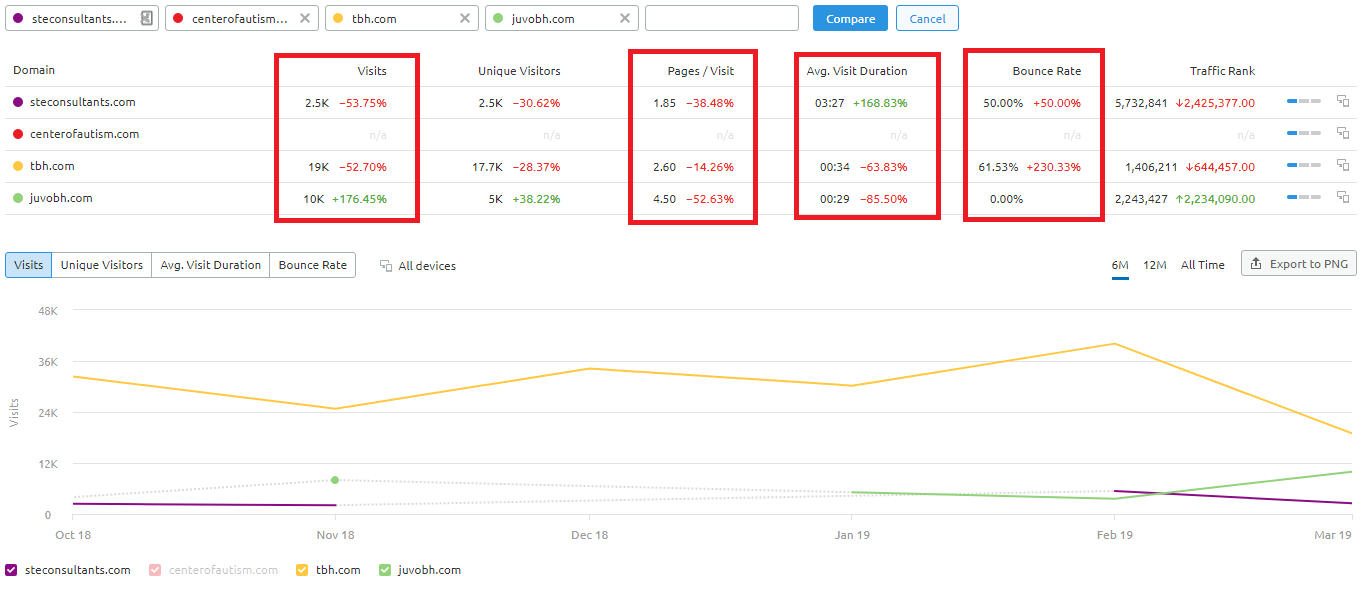Click accuracy bar indicator in juvobh.com row
This screenshot has height=592, width=1368.
(1304, 198)
